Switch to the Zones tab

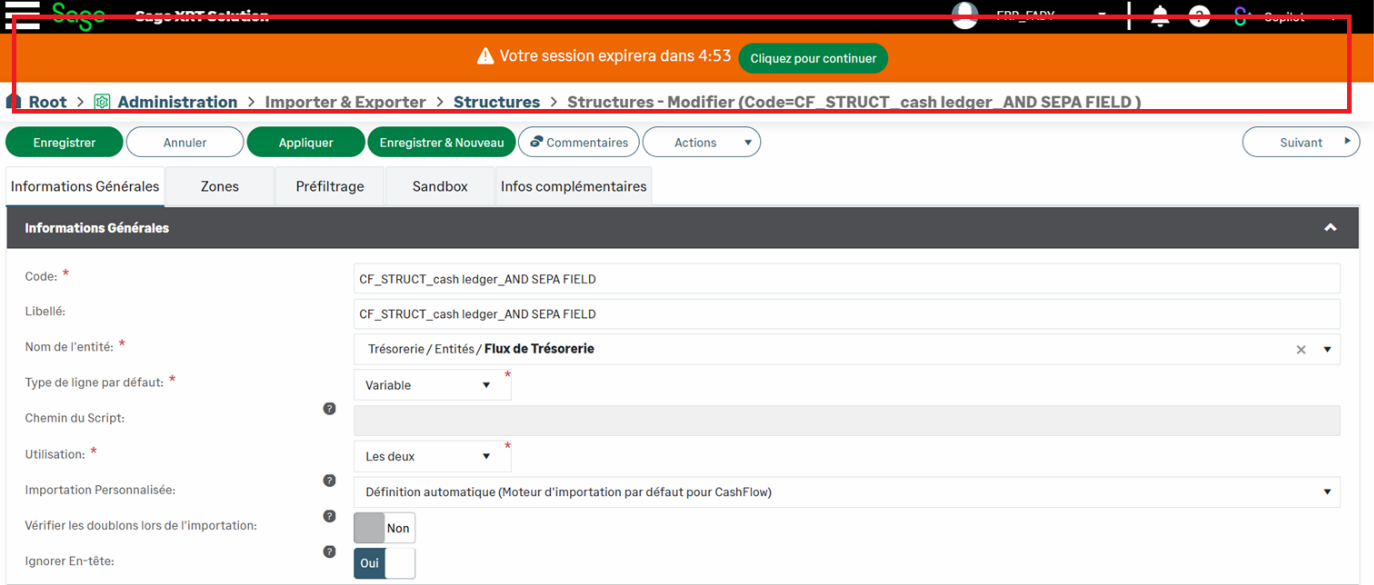[219, 186]
